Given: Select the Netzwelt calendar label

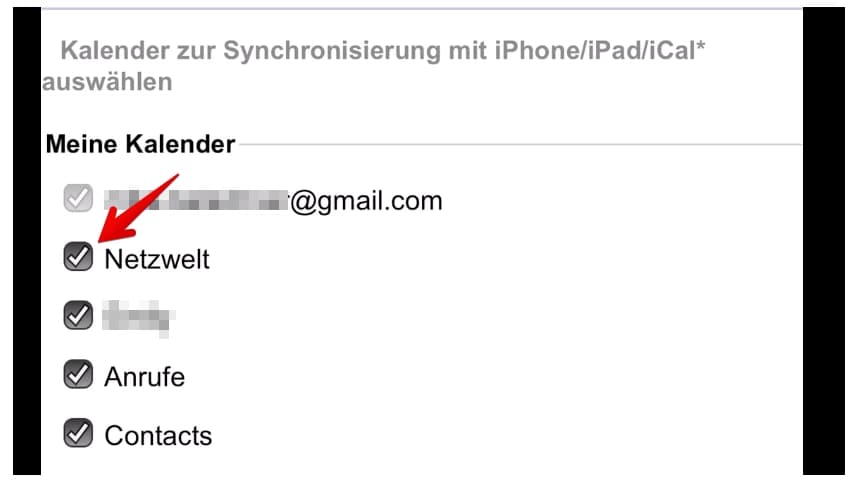Looking at the screenshot, I should (x=157, y=259).
